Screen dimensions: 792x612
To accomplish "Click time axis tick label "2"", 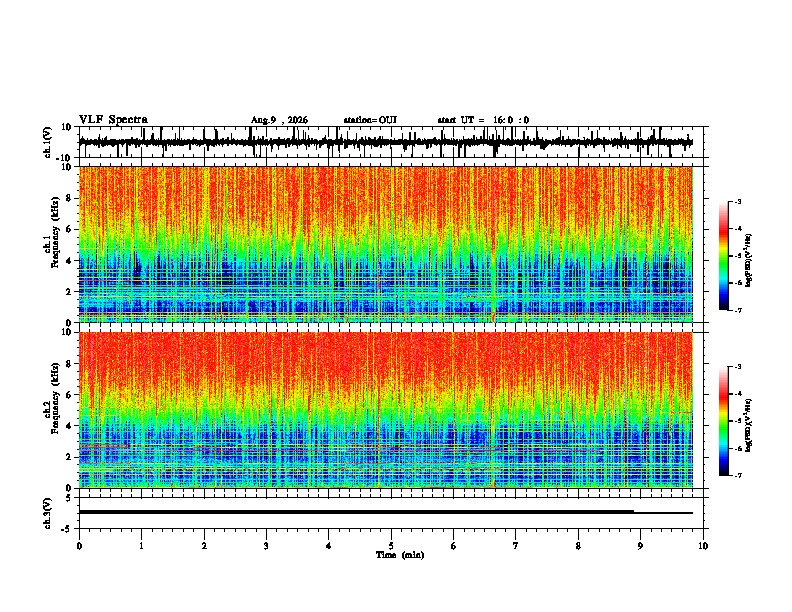I will pyautogui.click(x=204, y=546).
